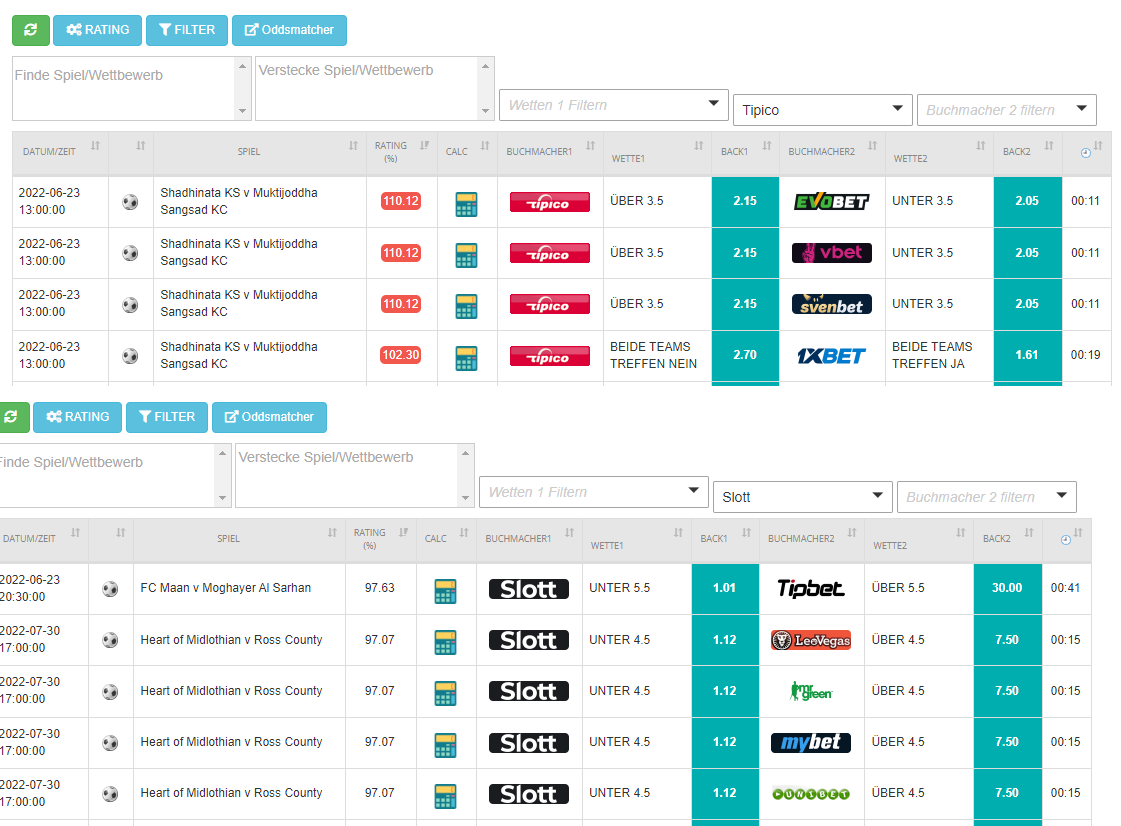Click the 1.61 back odds cell
Image resolution: width=1121 pixels, height=826 pixels.
pyautogui.click(x=1027, y=355)
